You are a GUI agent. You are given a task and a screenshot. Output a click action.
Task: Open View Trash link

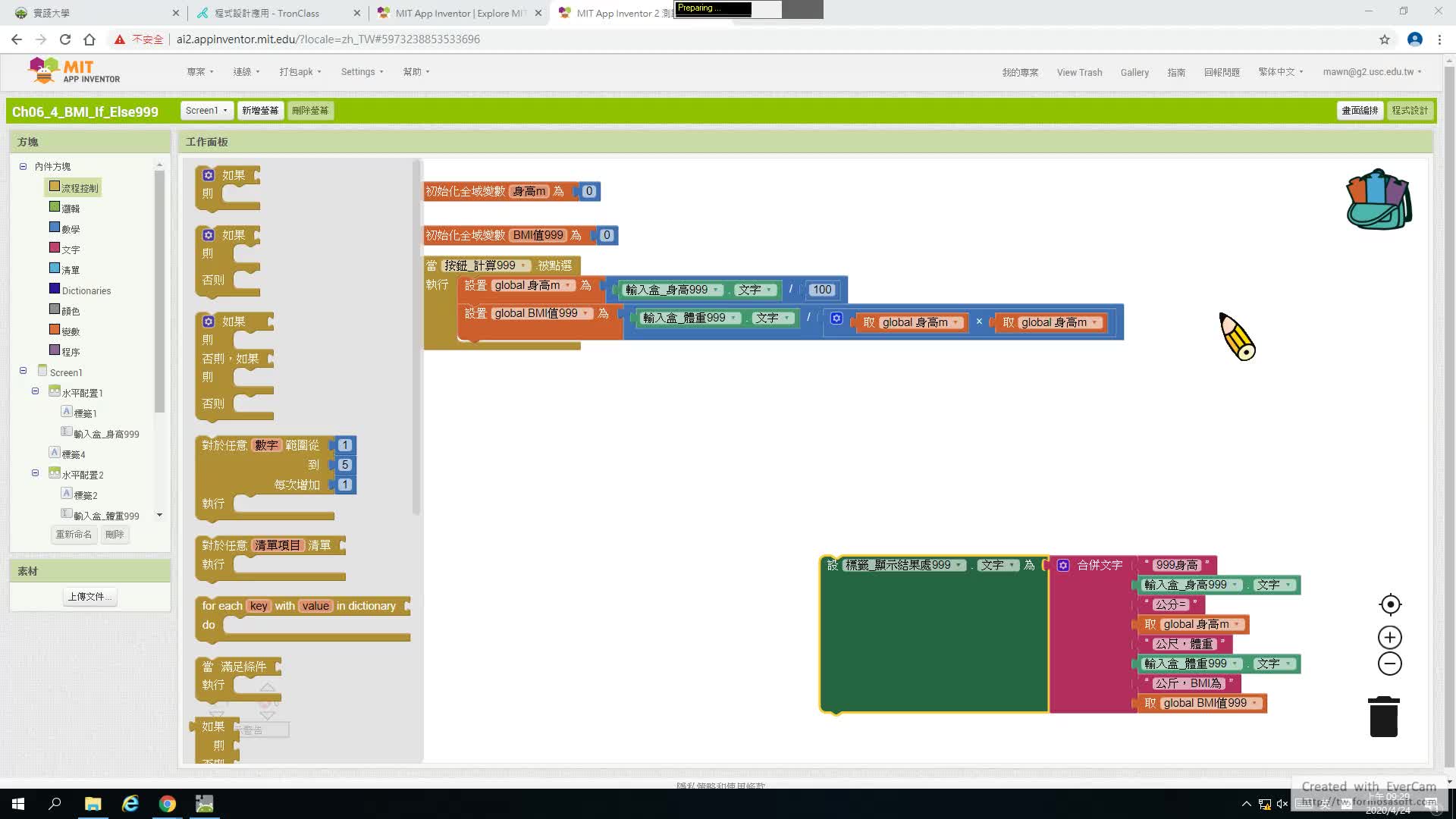tap(1079, 73)
